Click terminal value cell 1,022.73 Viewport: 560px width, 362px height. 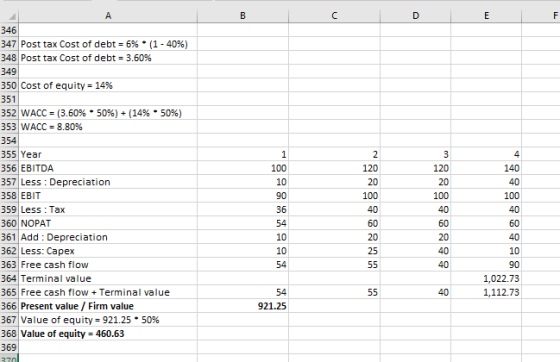pos(486,278)
